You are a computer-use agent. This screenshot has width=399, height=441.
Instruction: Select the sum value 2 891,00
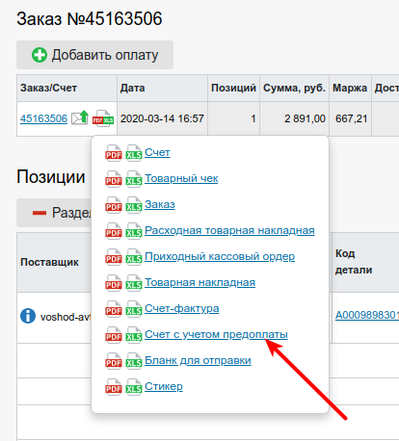[x=305, y=118]
